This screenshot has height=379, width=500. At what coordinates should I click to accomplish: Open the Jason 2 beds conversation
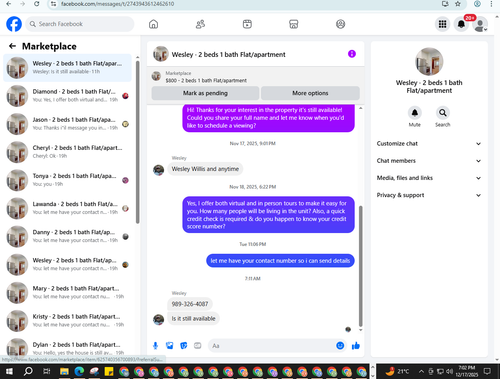click(x=67, y=124)
